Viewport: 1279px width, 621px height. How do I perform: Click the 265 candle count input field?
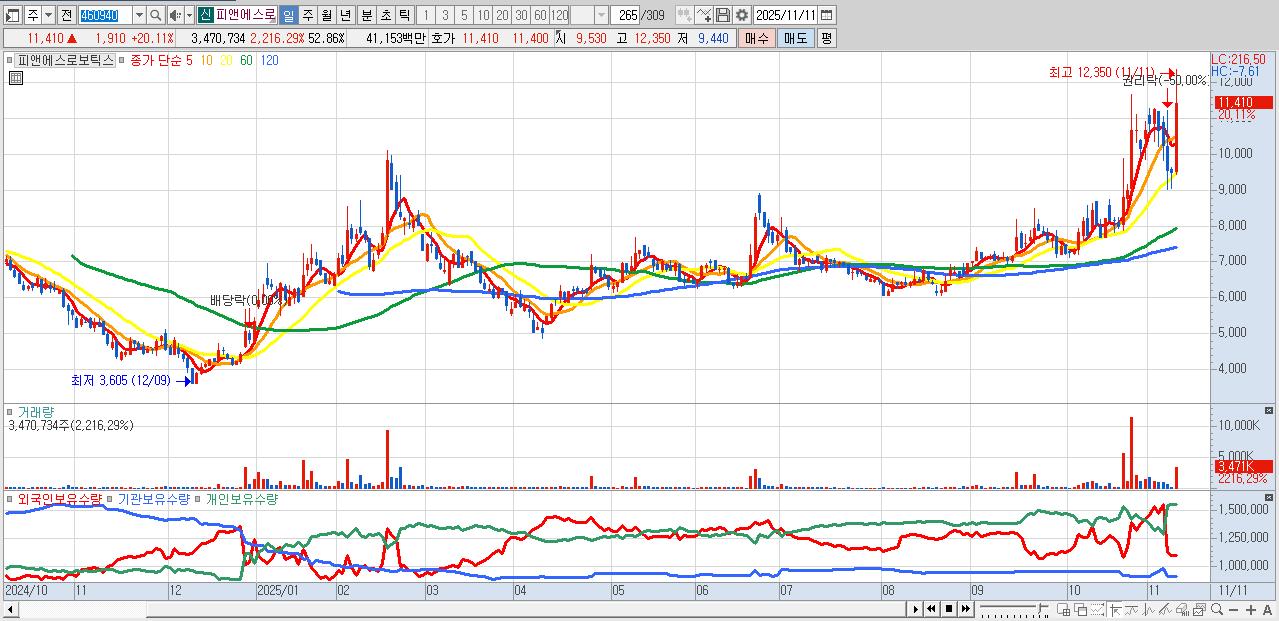[625, 15]
